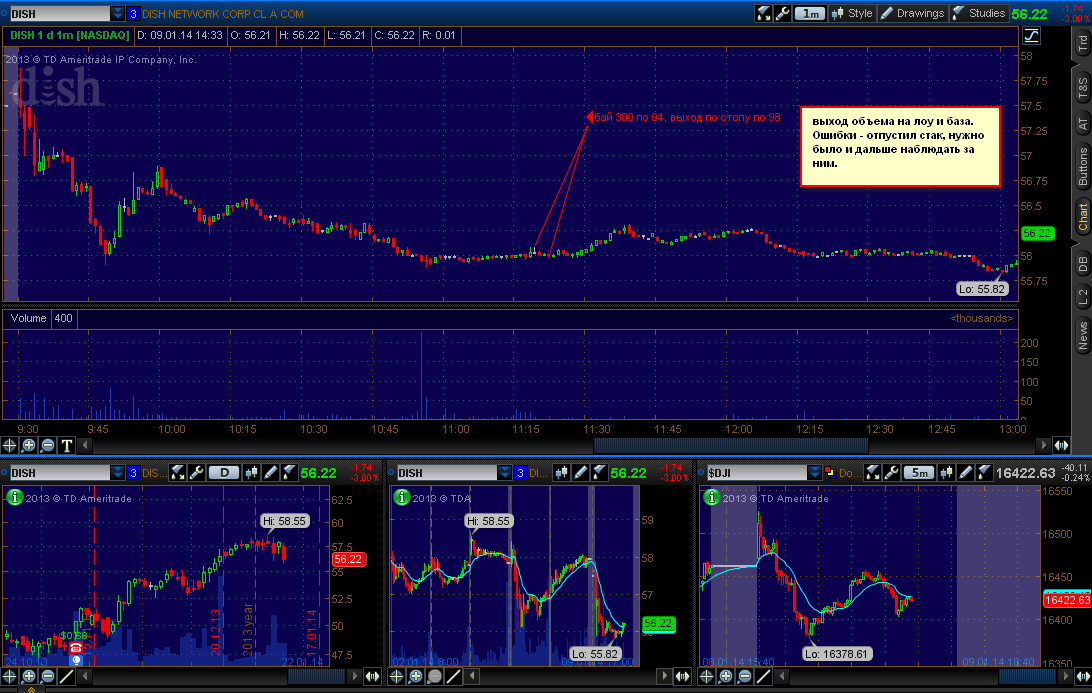Click the info icon in the $DJI panel
The height and width of the screenshot is (693, 1092).
pyautogui.click(x=711, y=497)
